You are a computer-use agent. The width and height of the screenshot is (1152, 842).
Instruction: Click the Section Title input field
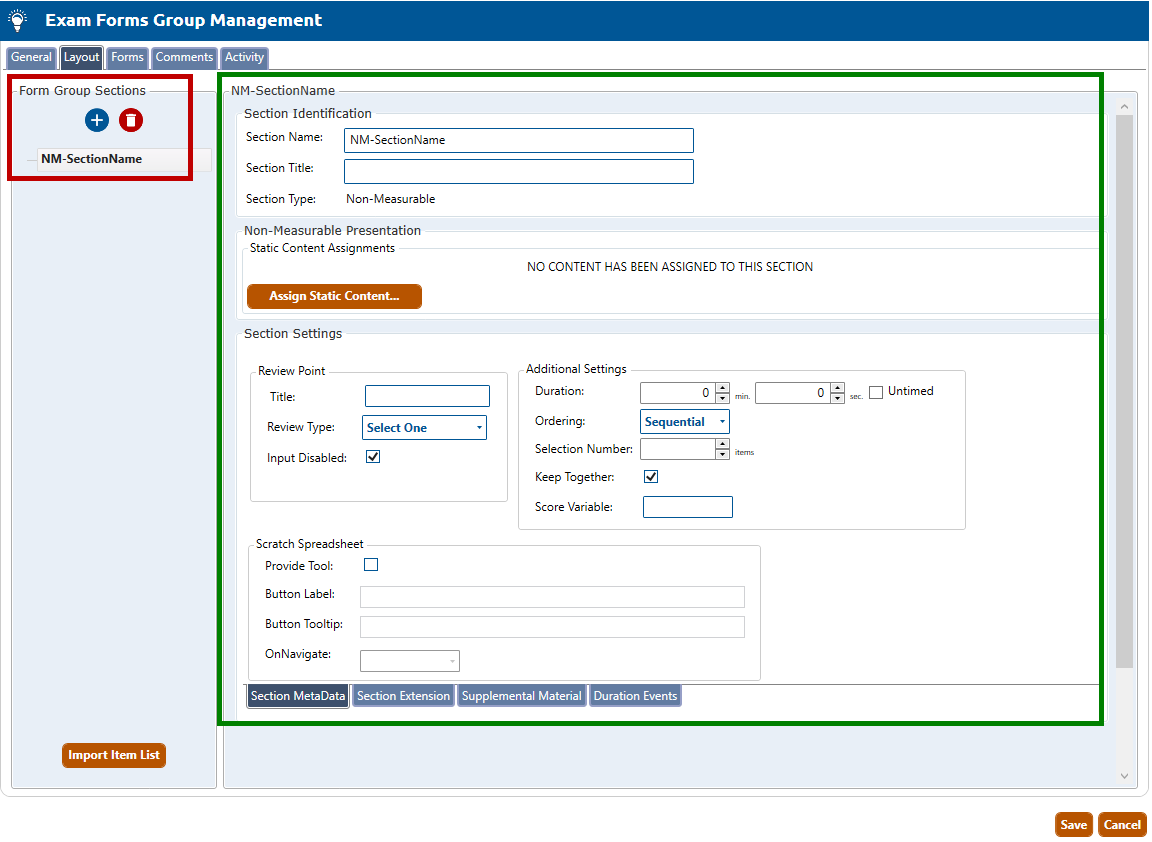pyautogui.click(x=518, y=172)
